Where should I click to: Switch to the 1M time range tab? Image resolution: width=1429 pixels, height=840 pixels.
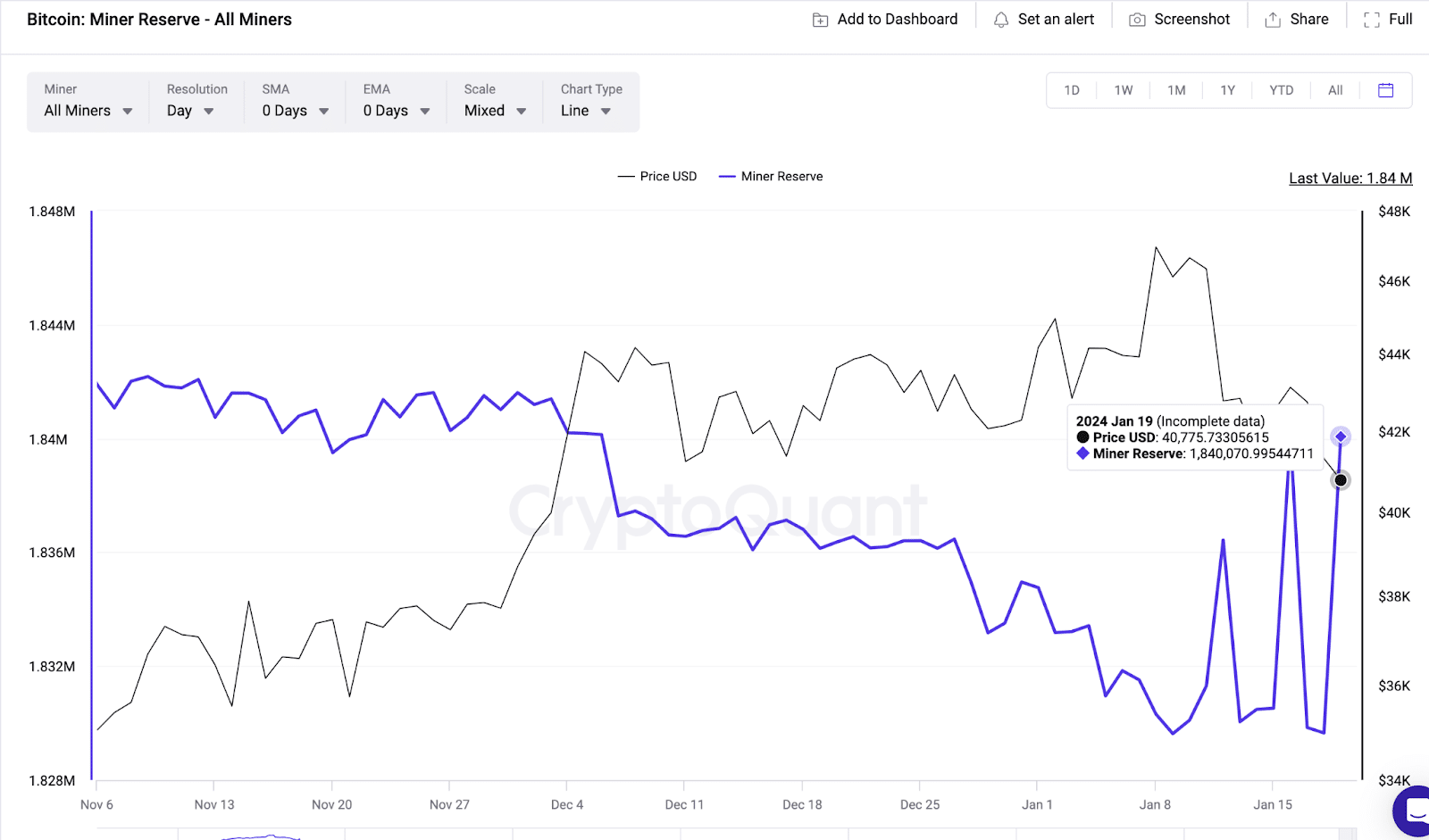1176,89
